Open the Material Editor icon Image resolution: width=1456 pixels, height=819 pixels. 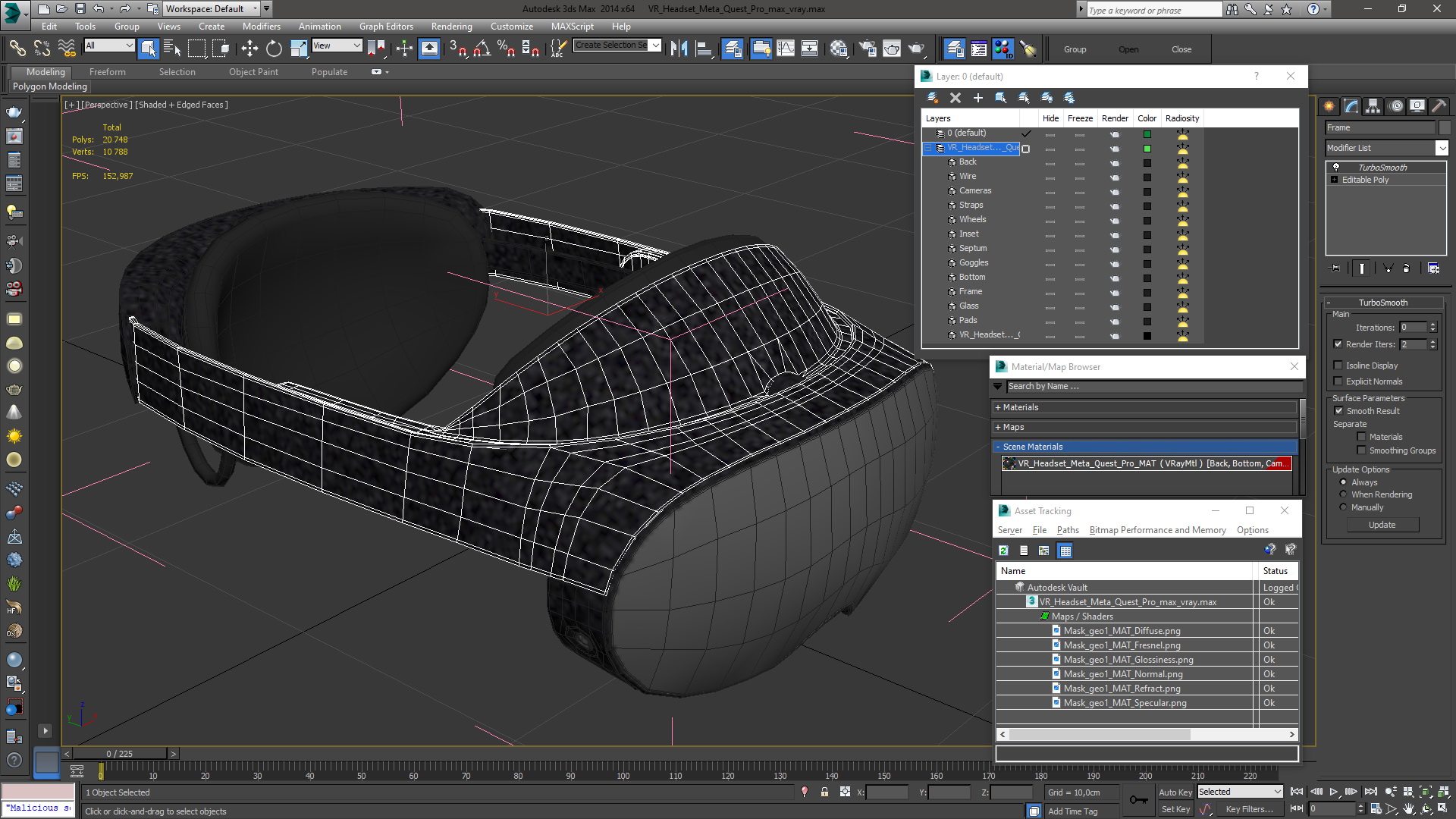[839, 49]
